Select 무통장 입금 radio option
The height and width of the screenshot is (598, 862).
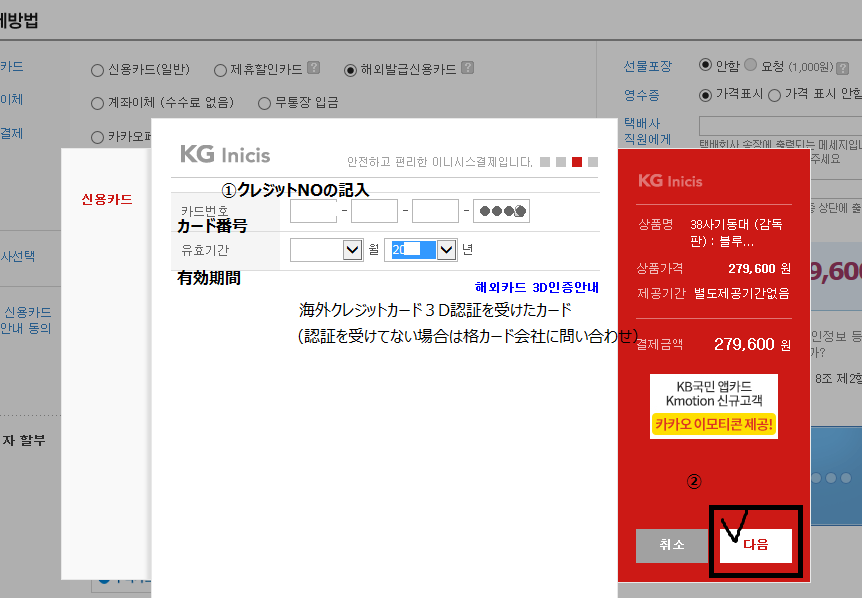(x=264, y=103)
